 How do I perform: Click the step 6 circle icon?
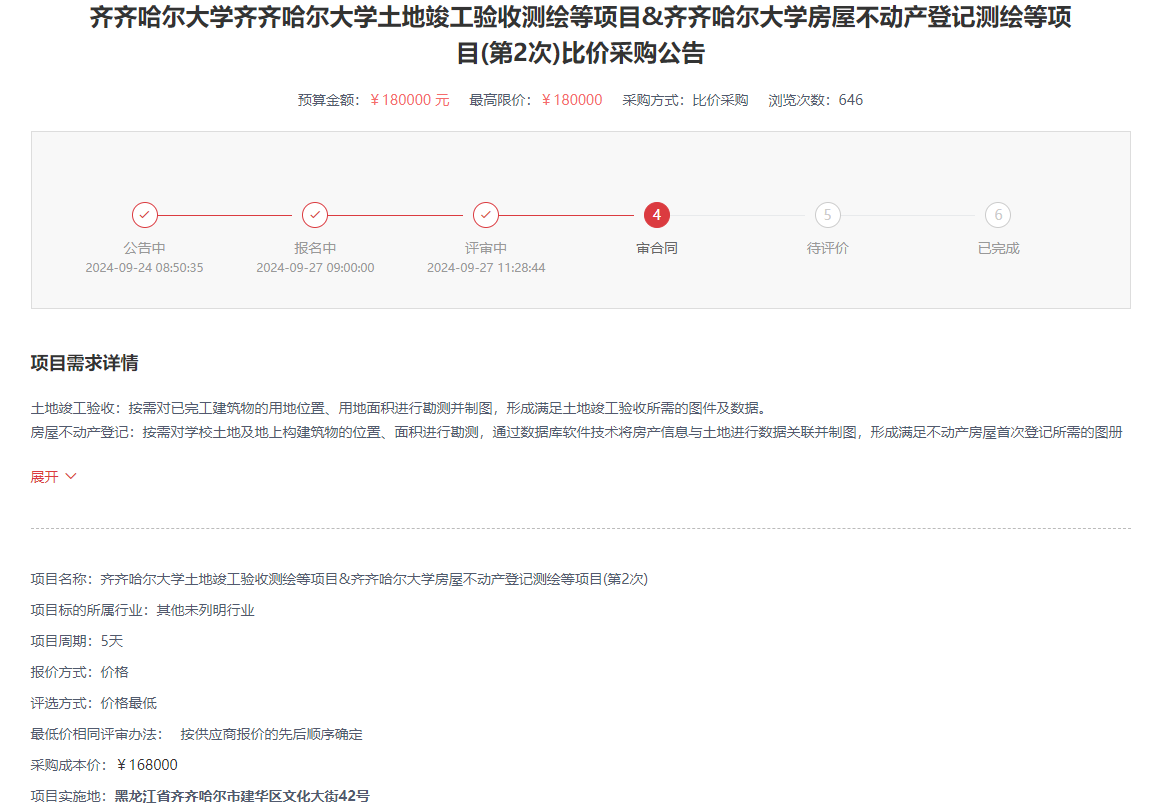[998, 215]
